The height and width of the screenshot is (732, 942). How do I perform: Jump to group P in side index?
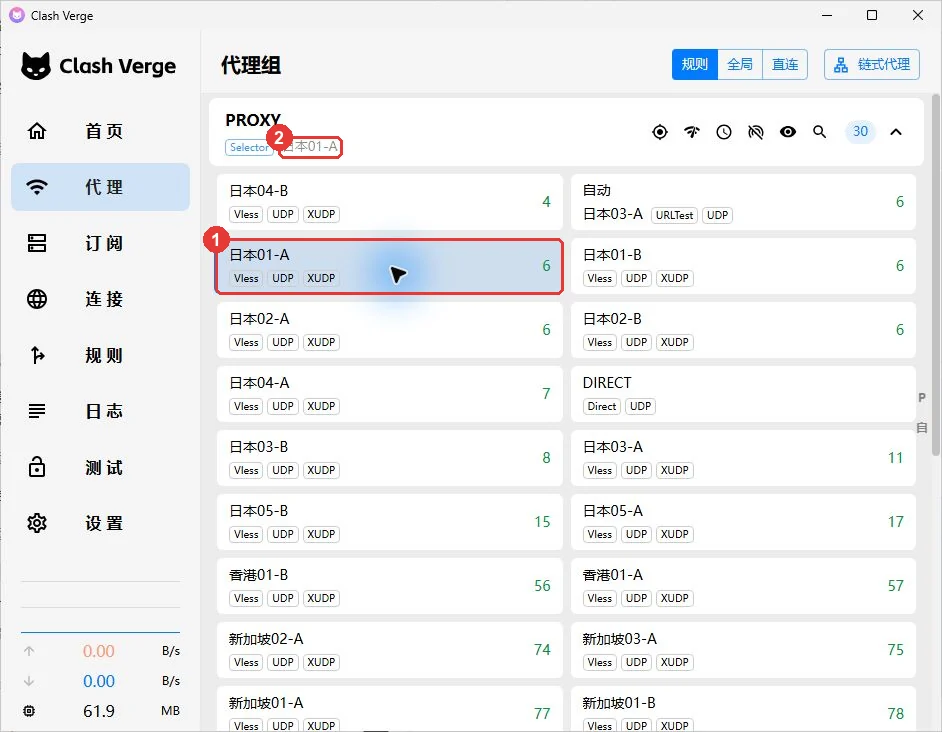pyautogui.click(x=922, y=397)
